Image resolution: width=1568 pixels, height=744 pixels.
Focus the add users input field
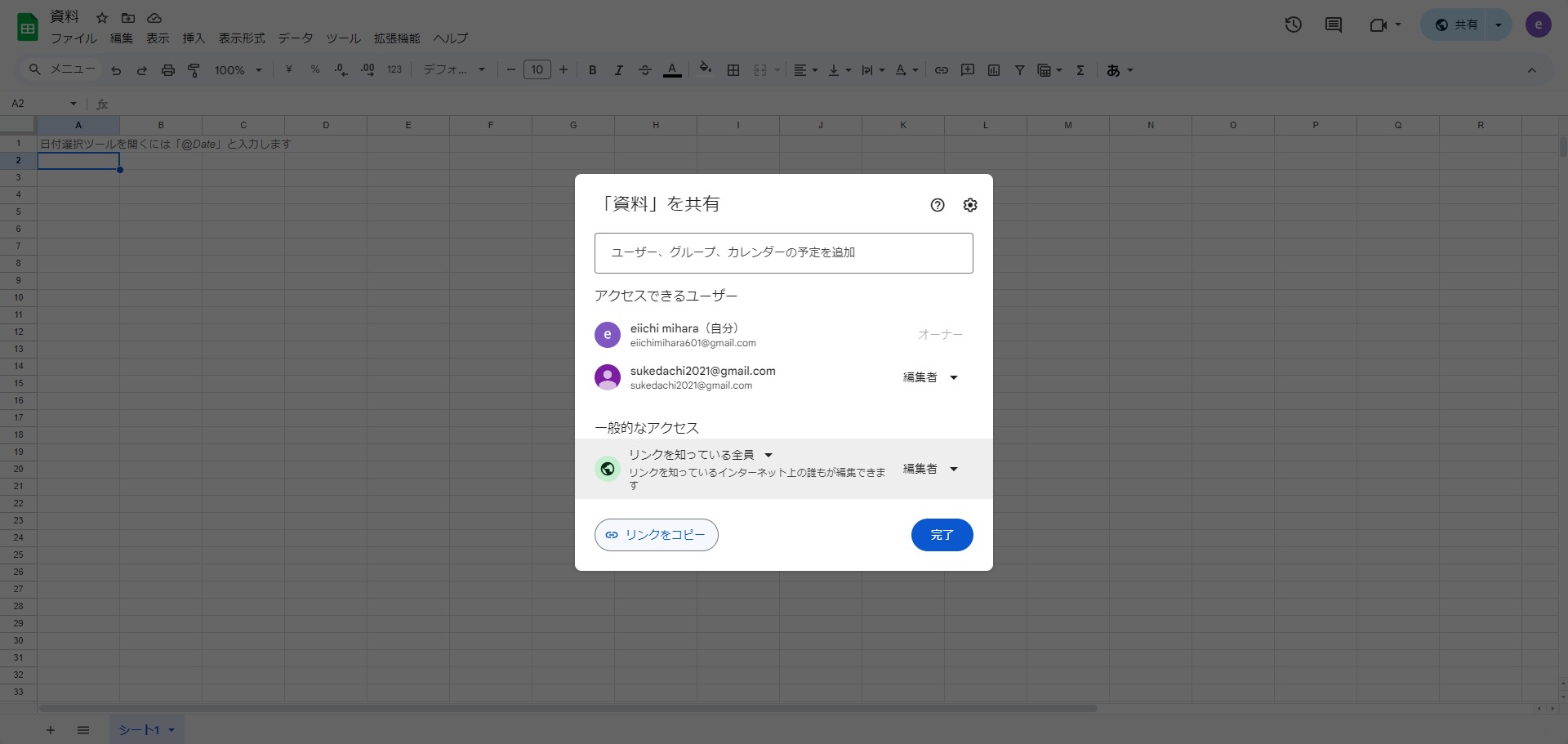coord(784,253)
